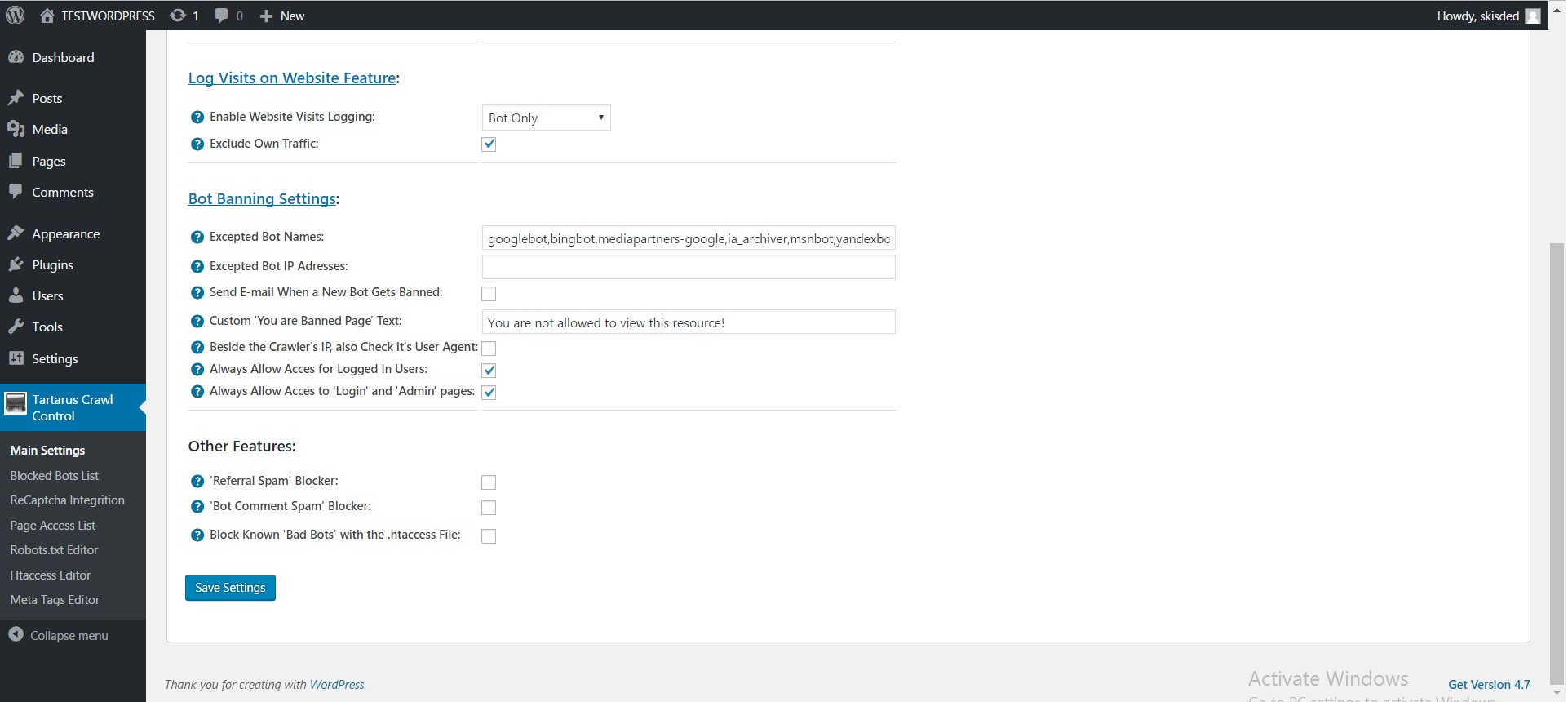The height and width of the screenshot is (702, 1568).
Task: Uncheck the Exclude Own Traffic checkbox
Action: [489, 144]
